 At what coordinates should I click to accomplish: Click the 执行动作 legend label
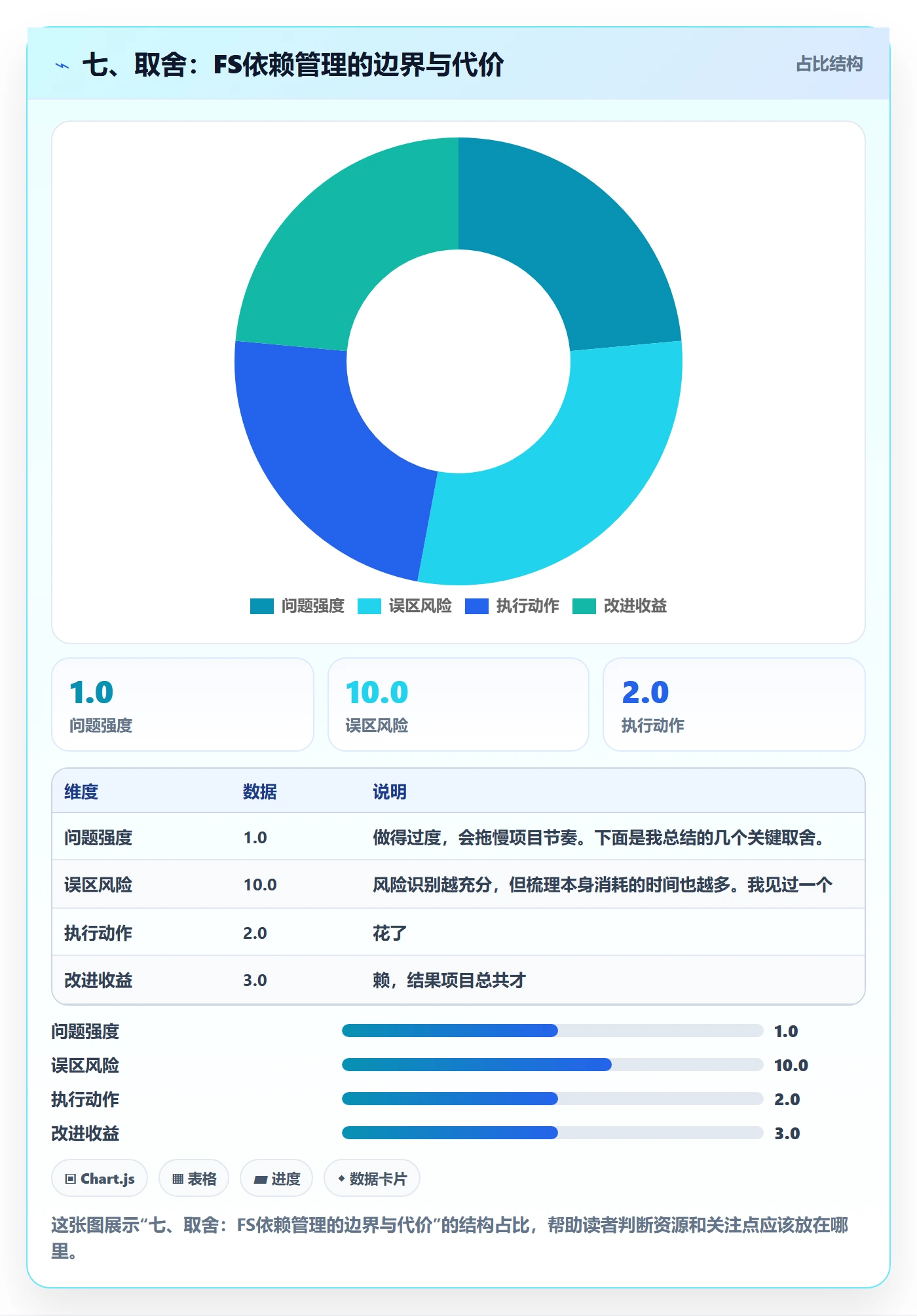click(528, 606)
